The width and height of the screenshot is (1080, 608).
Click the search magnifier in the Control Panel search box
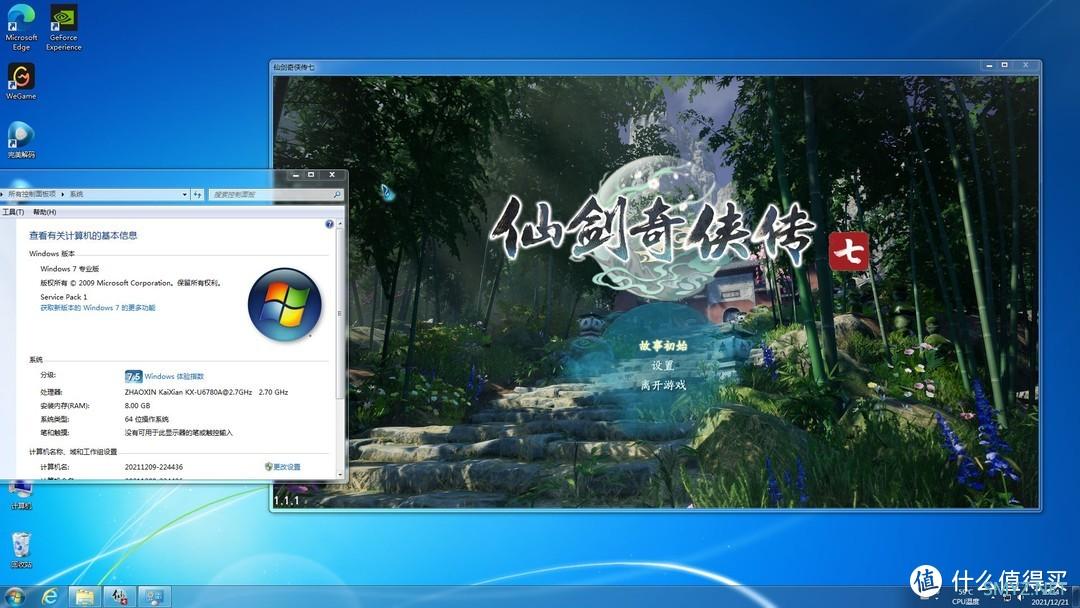337,195
